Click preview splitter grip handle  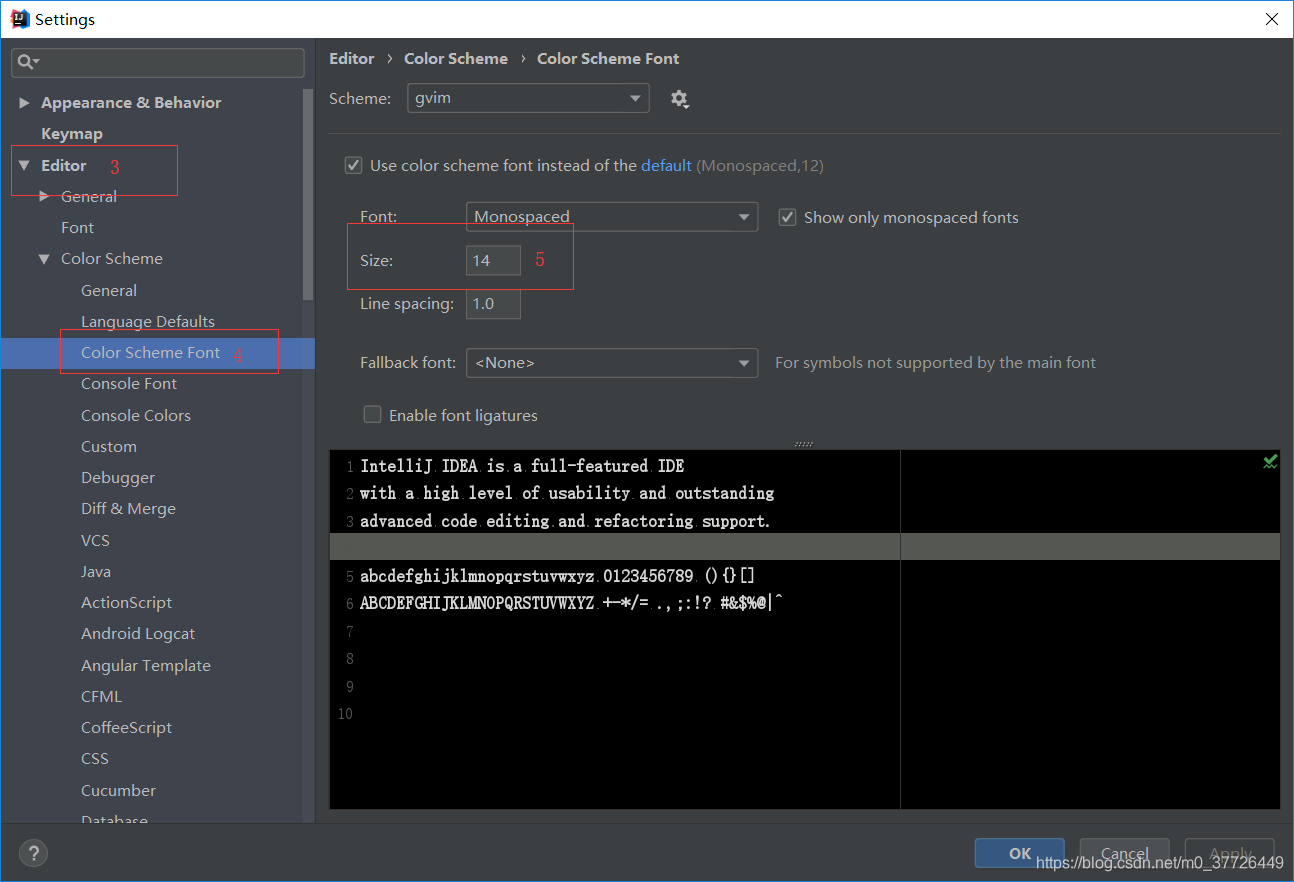click(804, 443)
